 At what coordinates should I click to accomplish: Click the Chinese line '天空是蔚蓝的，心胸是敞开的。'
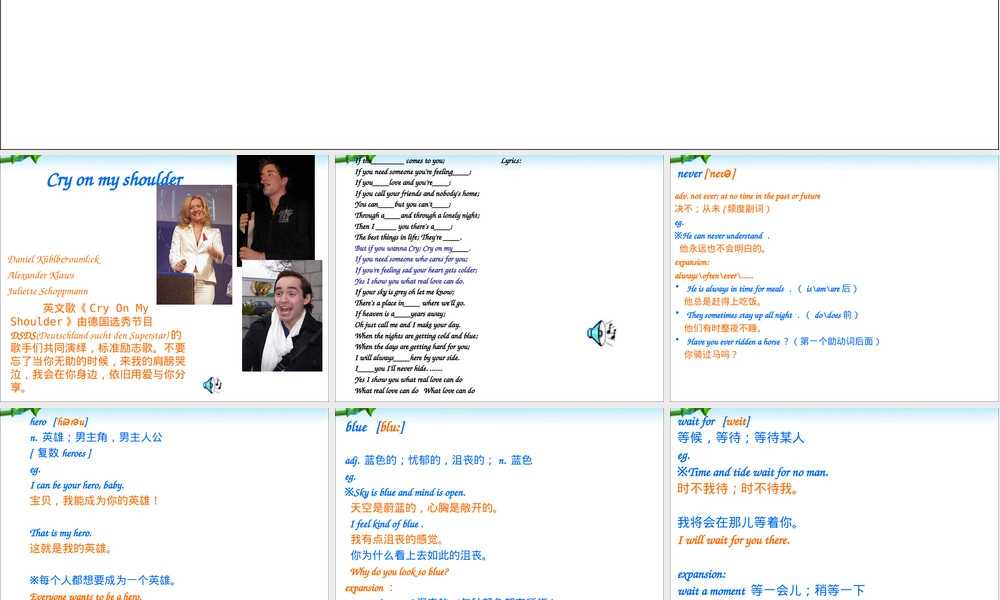click(x=425, y=508)
